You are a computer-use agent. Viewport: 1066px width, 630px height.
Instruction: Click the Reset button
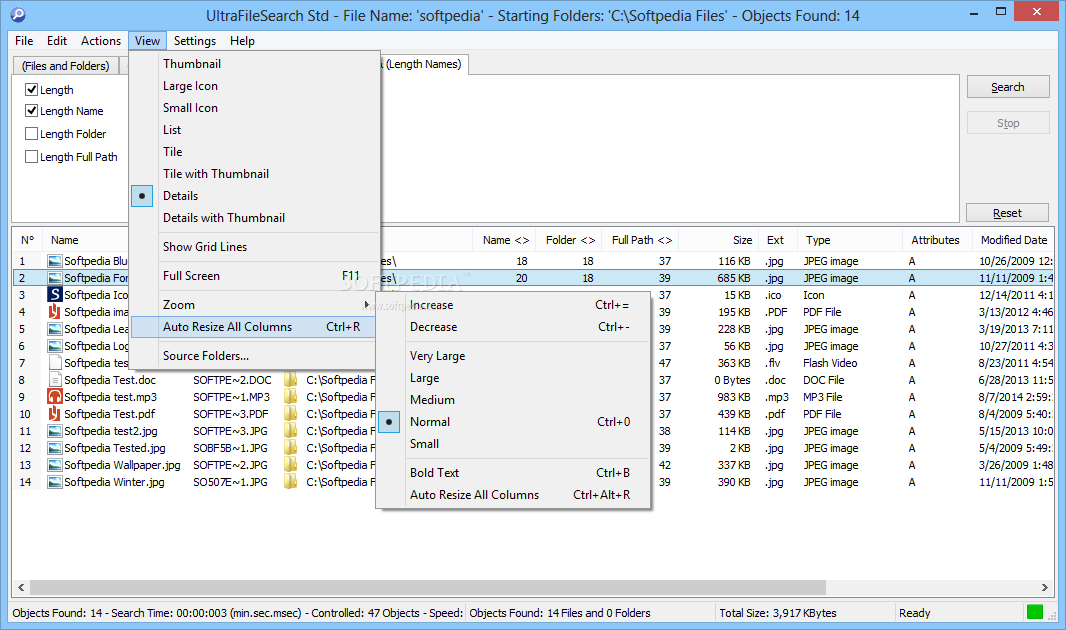coord(1007,213)
